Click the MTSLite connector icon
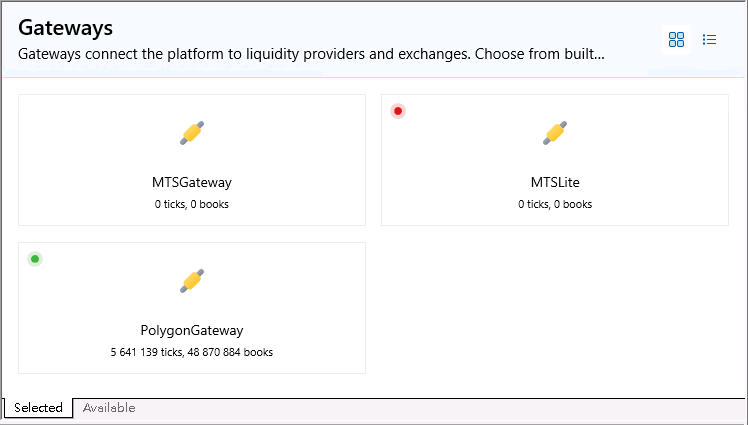The height and width of the screenshot is (425, 748). [x=555, y=133]
